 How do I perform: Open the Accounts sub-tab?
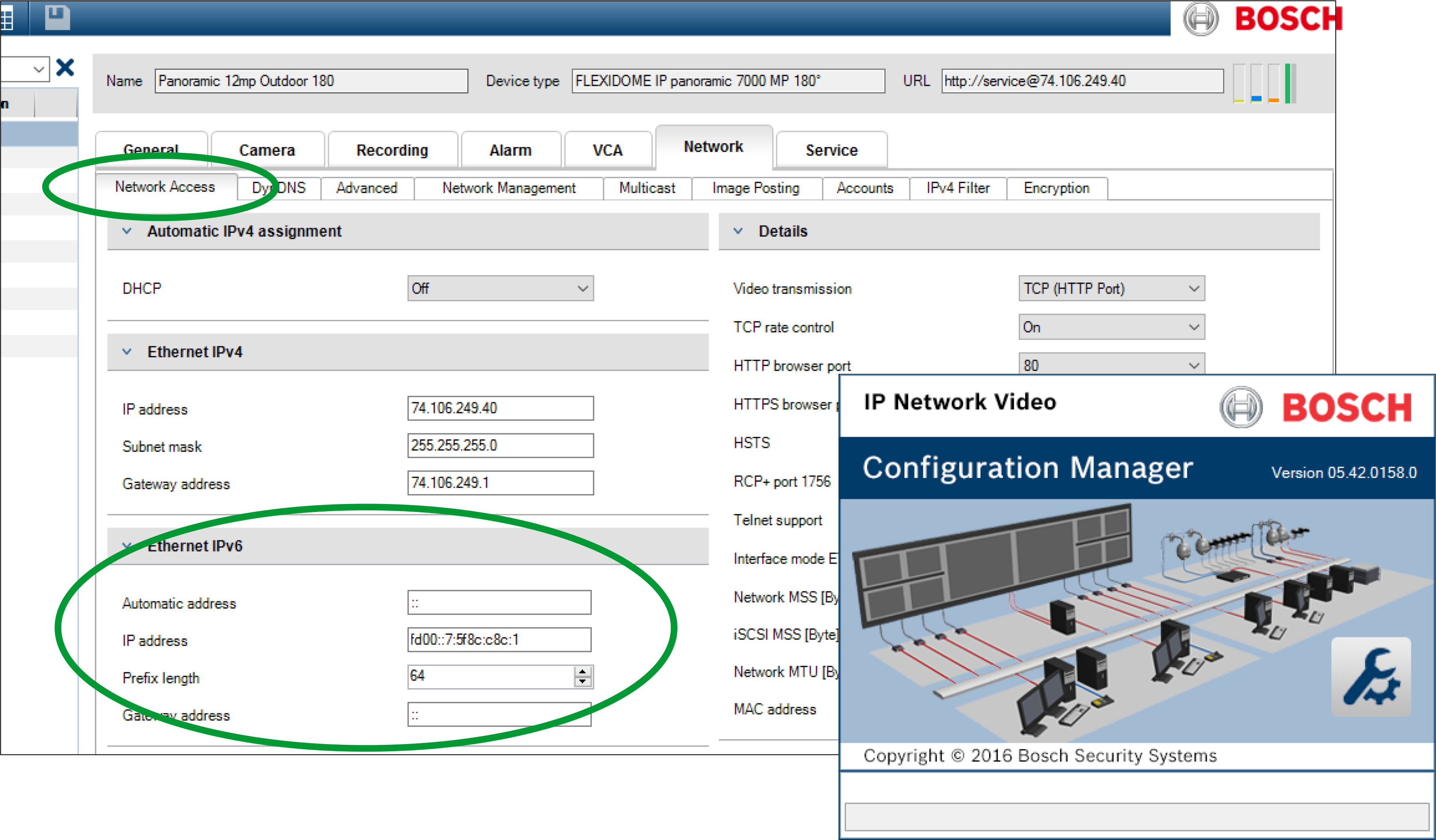(x=865, y=188)
